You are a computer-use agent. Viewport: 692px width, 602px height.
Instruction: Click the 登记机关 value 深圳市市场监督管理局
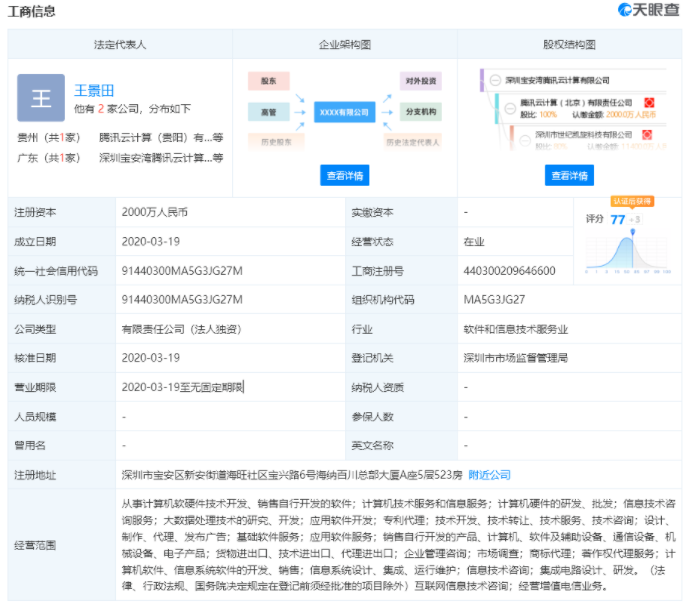515,358
